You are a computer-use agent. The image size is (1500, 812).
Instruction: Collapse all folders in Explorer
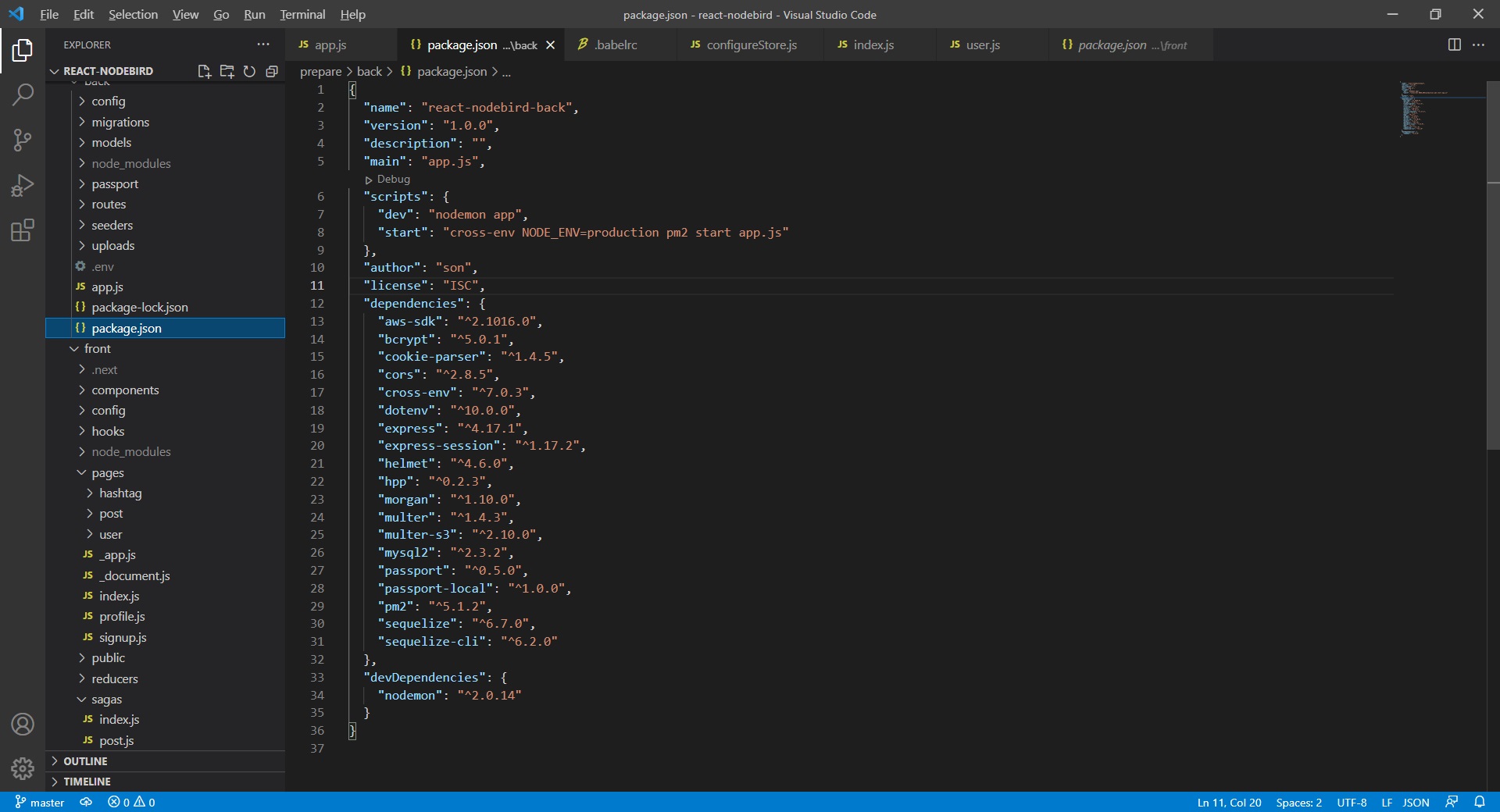[272, 71]
